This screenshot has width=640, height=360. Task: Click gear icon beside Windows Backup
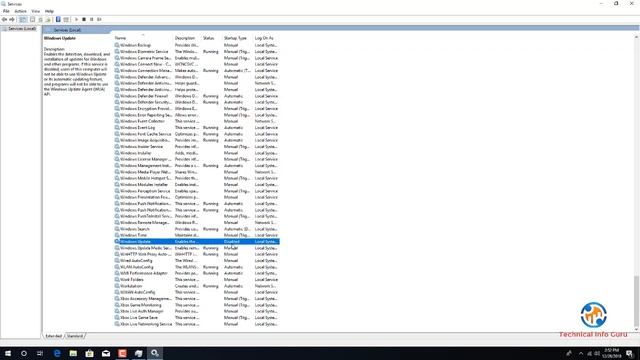click(117, 45)
